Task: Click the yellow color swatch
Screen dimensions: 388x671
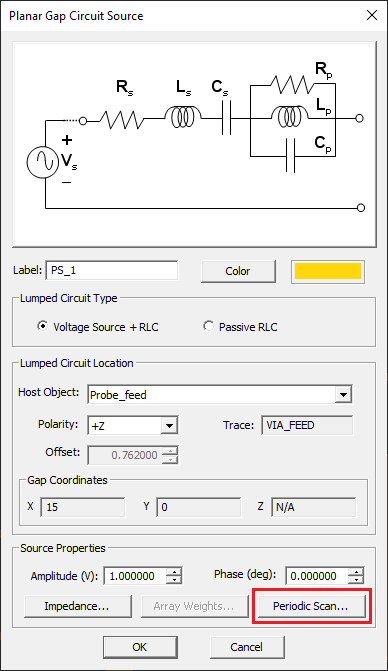Action: [328, 271]
